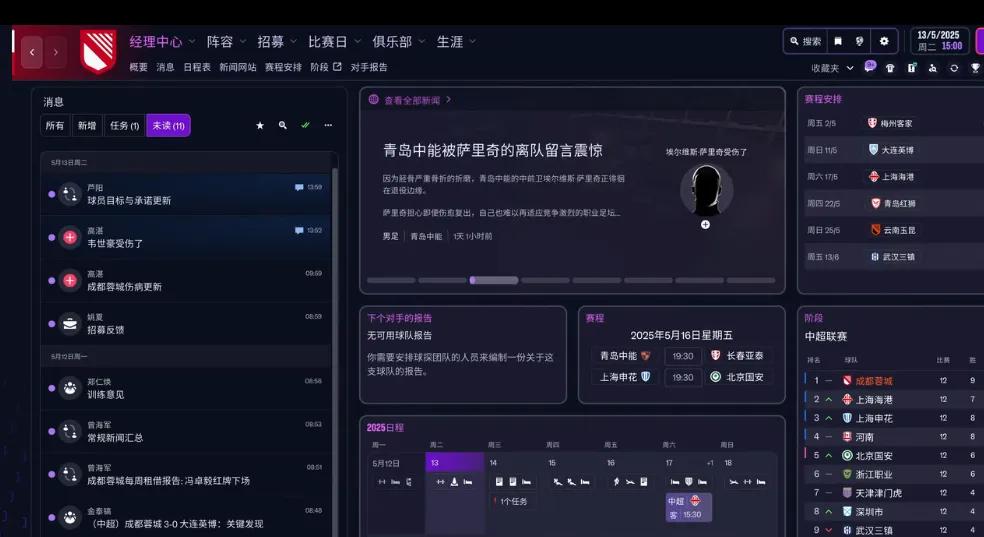Switch to 所有 messages tab

coord(55,125)
